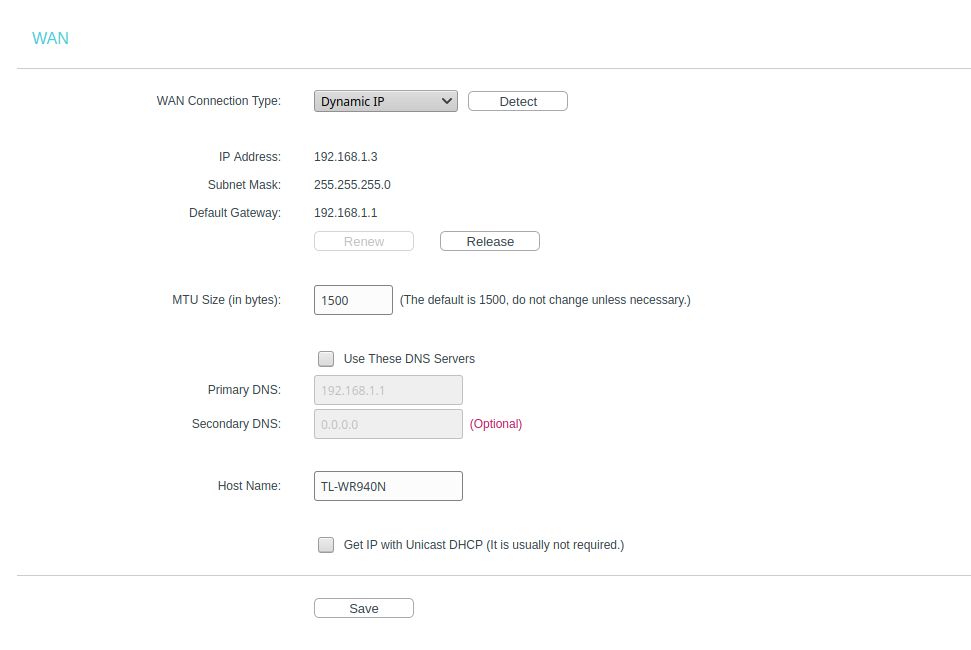This screenshot has width=971, height=650.
Task: Click the Secondary DNS label
Action: tap(236, 424)
